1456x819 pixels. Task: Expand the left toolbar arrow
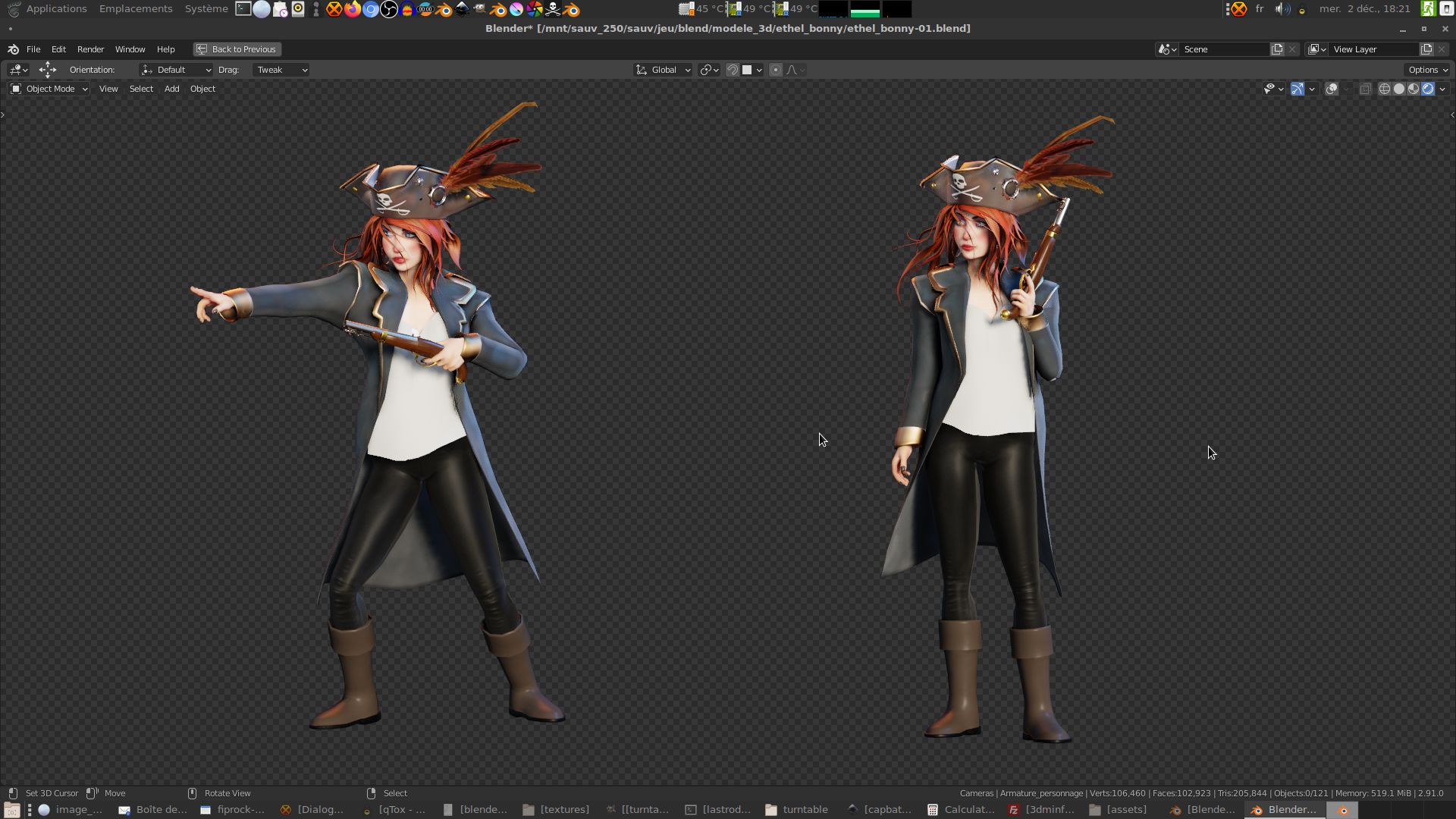click(3, 115)
